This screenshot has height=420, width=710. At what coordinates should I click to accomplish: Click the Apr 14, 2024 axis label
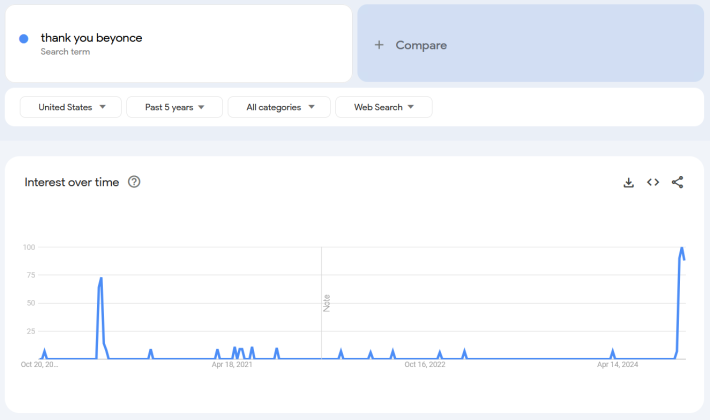617,364
